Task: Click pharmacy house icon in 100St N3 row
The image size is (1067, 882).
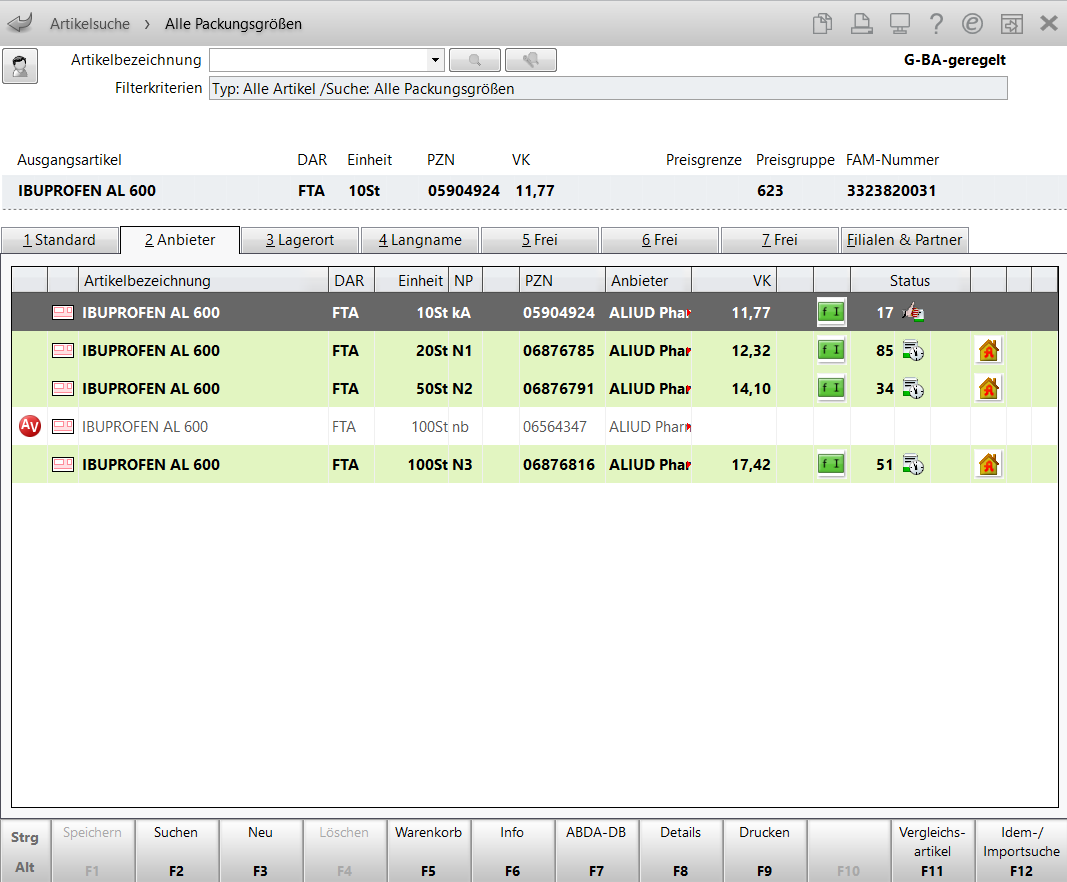Action: [988, 465]
